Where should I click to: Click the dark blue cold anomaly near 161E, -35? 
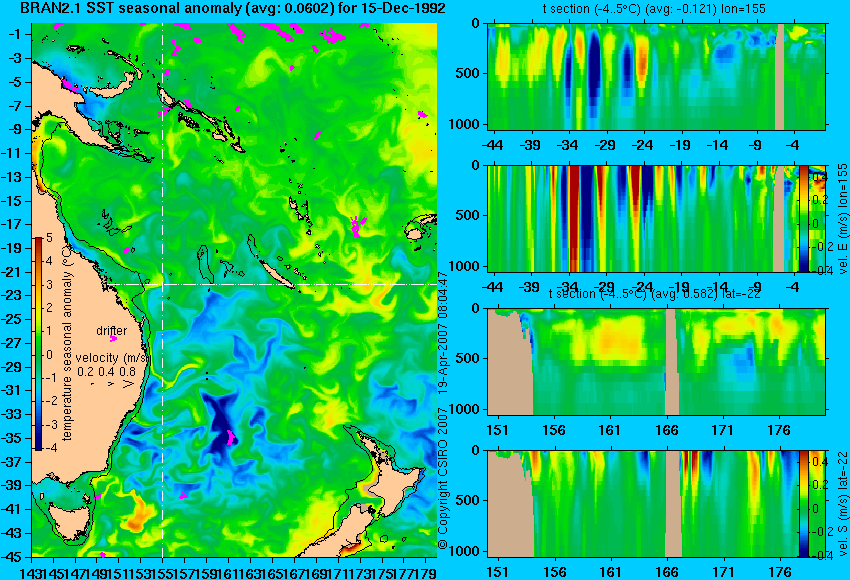pos(221,428)
